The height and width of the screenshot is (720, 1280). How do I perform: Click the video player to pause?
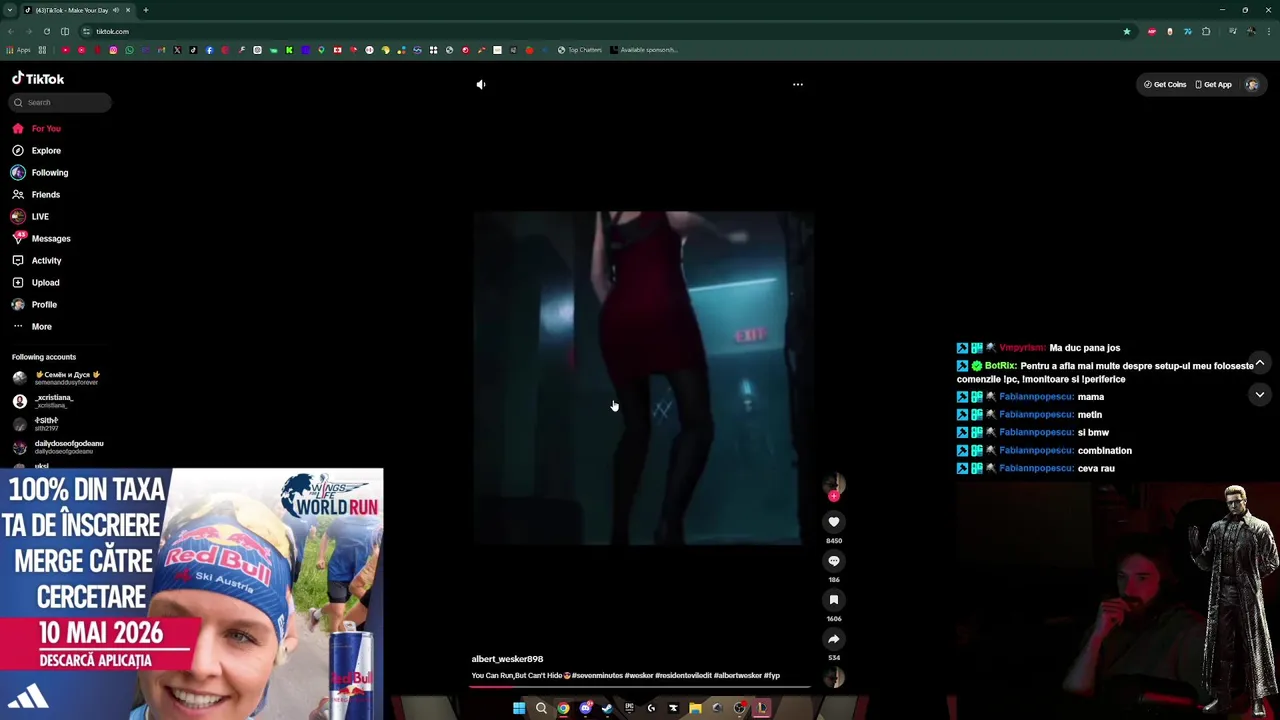click(642, 378)
